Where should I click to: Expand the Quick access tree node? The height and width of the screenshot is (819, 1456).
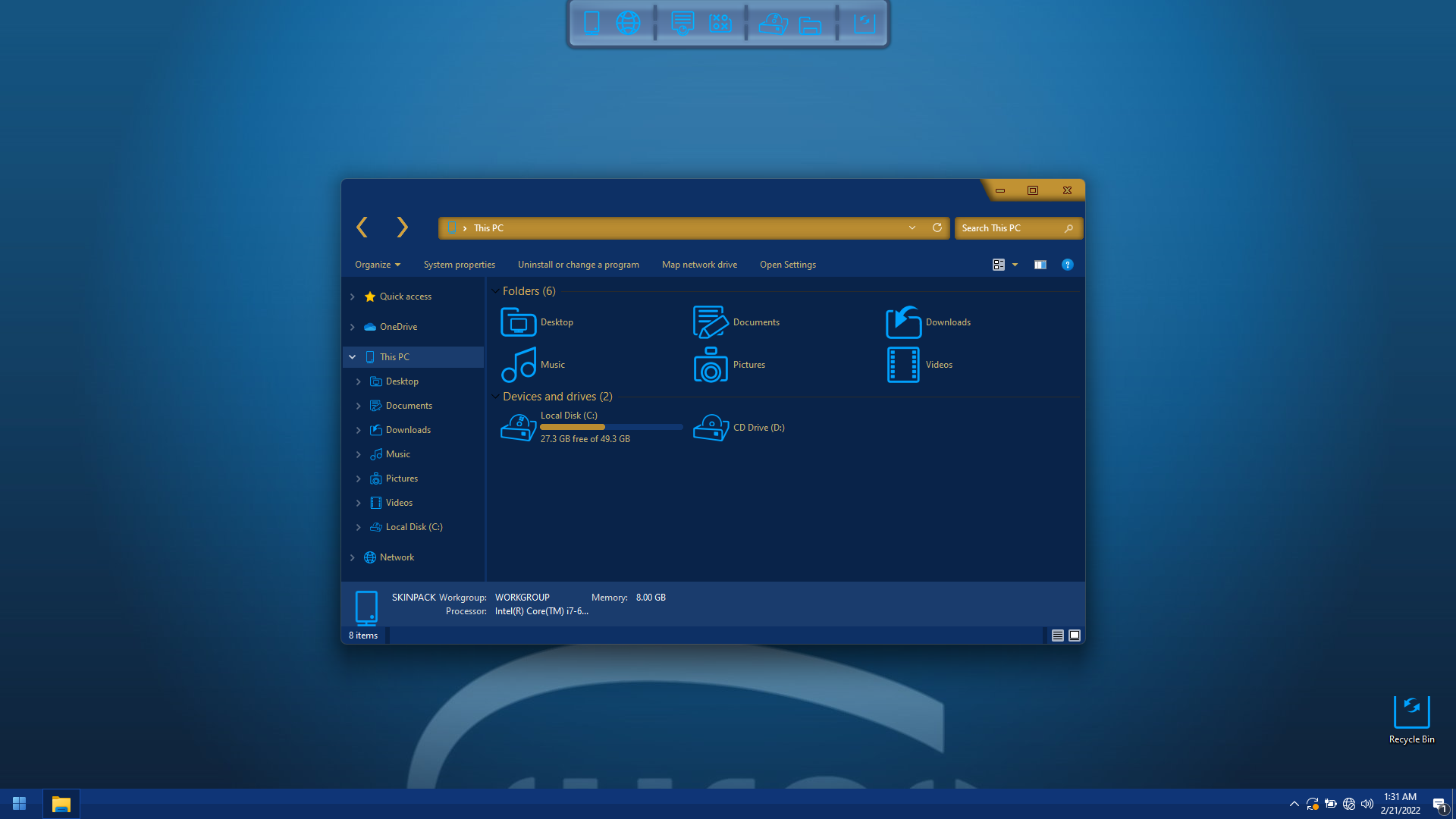click(x=352, y=297)
